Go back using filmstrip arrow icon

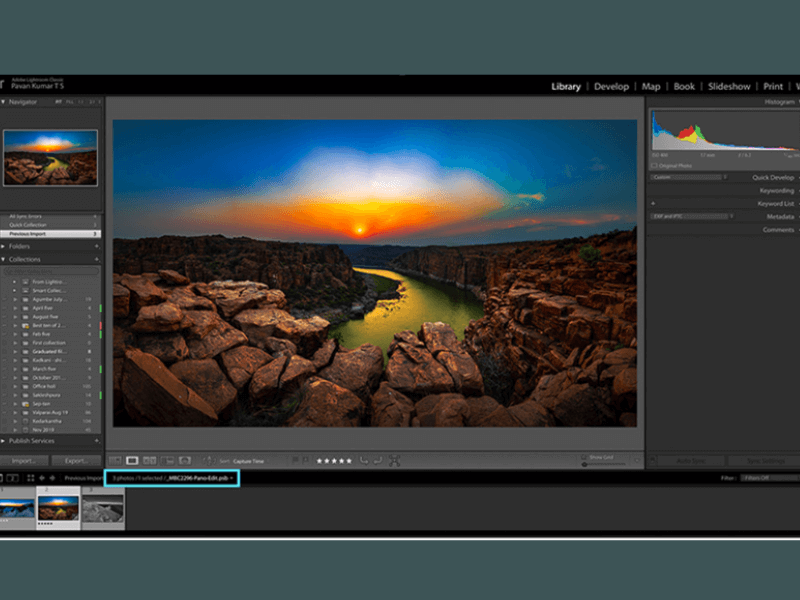43,478
